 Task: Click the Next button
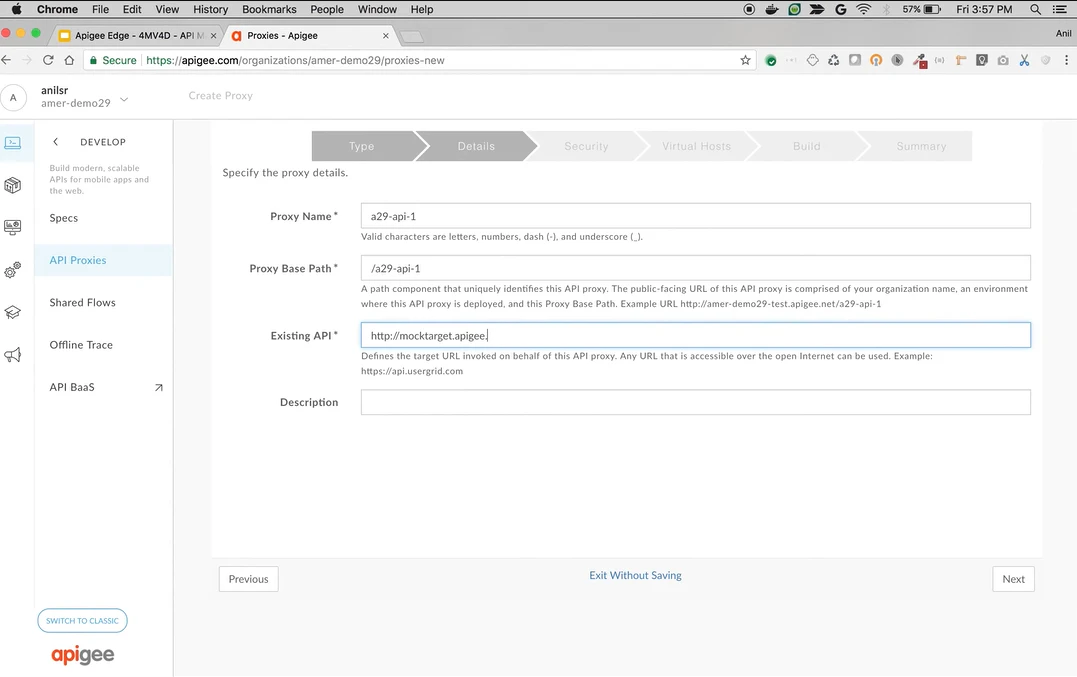[x=1013, y=579]
